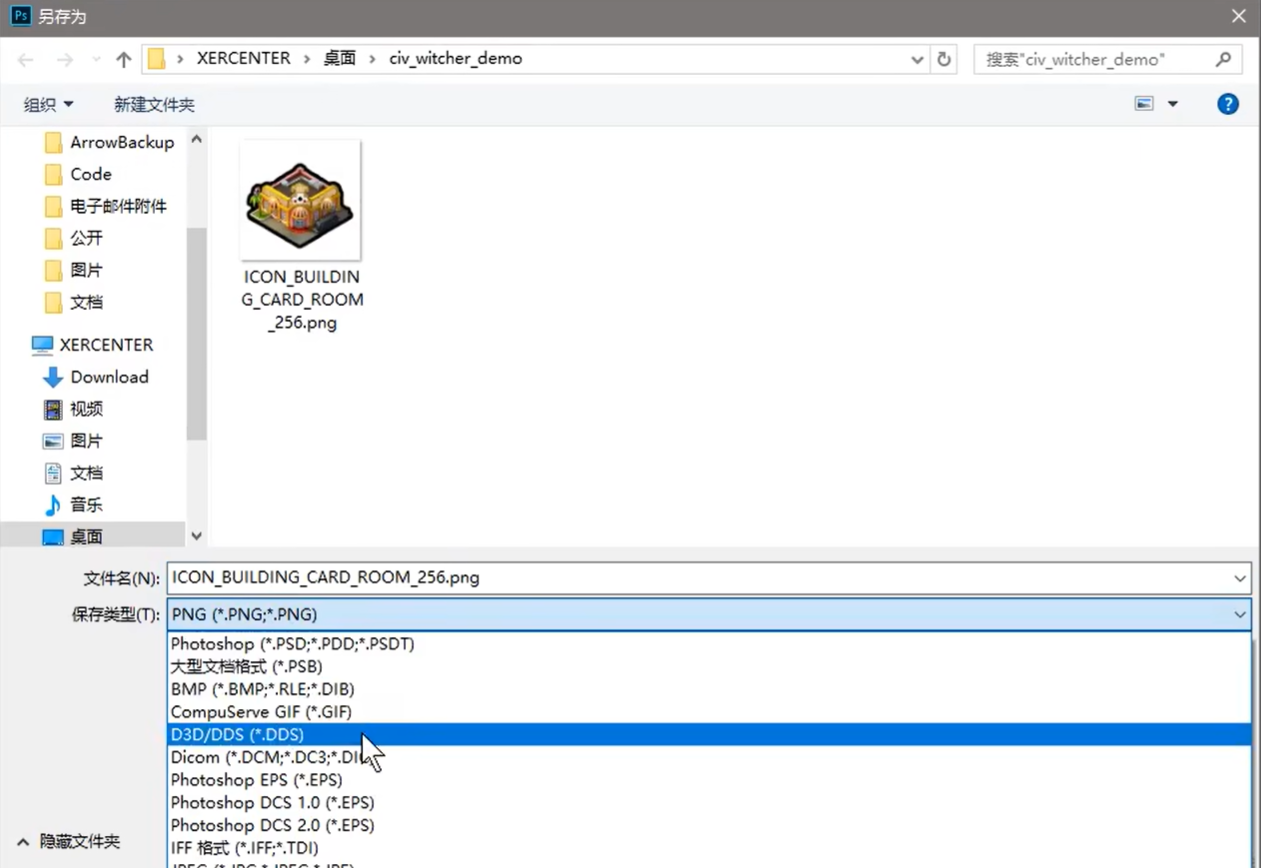Click the view mode icon in toolbar
Viewport: 1261px width, 868px height.
tap(1145, 104)
